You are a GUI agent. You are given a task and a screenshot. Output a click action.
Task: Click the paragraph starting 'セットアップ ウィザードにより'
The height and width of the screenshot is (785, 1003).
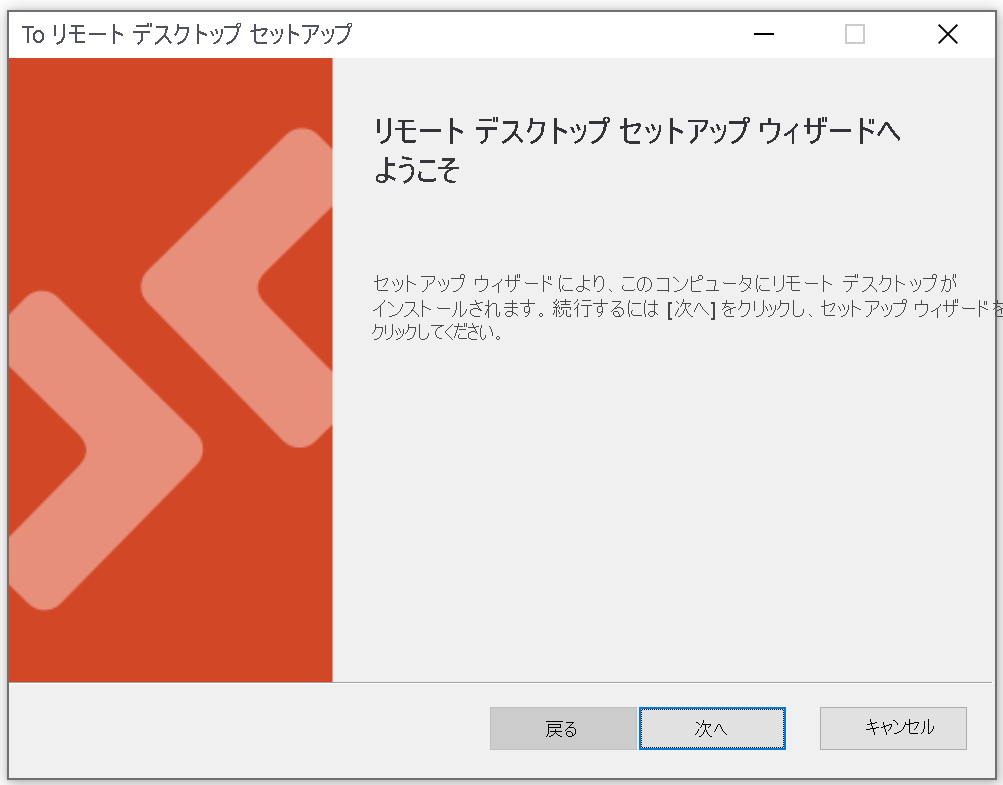point(687,307)
